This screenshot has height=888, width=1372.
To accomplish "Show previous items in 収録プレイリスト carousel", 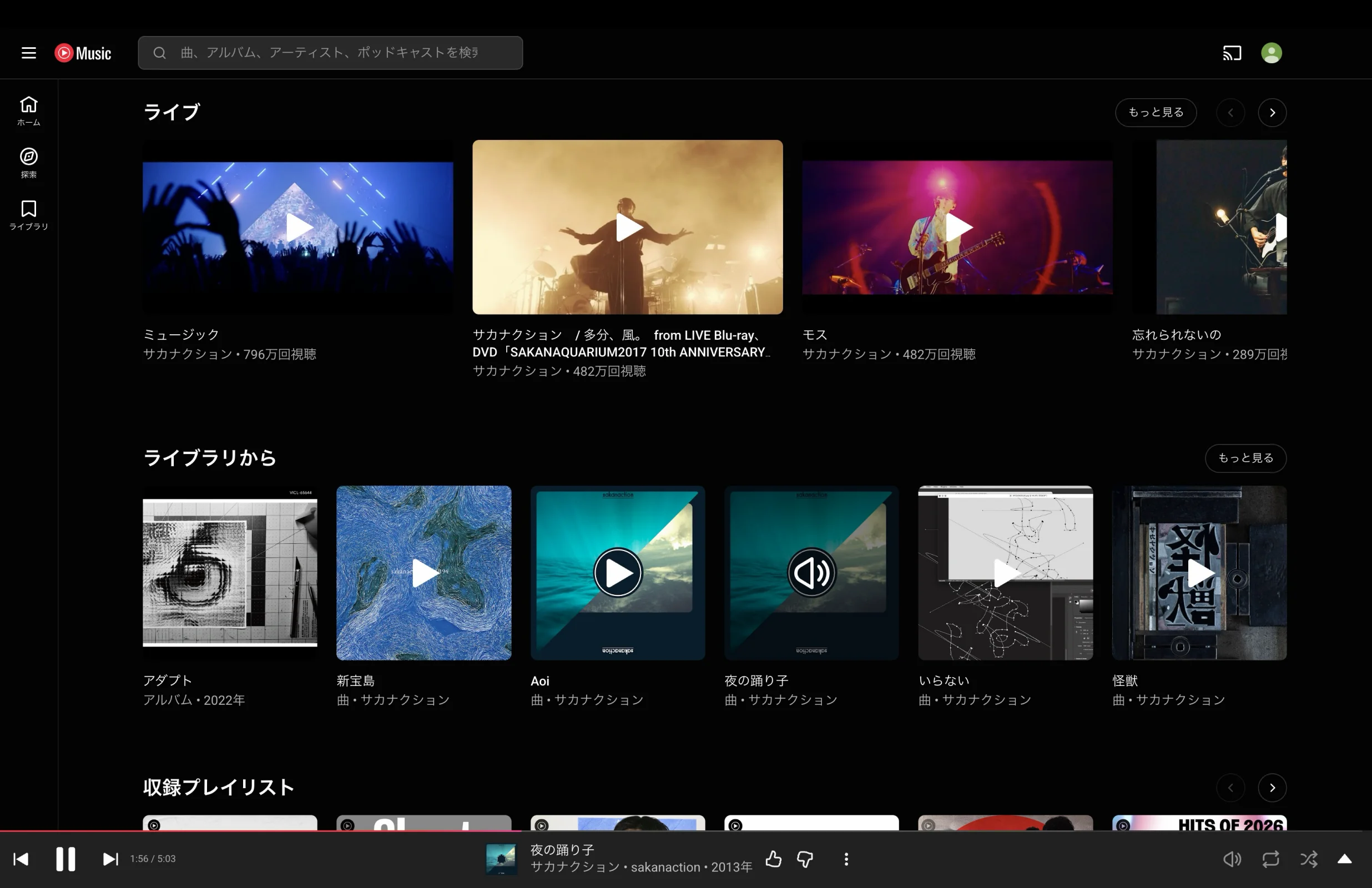I will 1230,788.
